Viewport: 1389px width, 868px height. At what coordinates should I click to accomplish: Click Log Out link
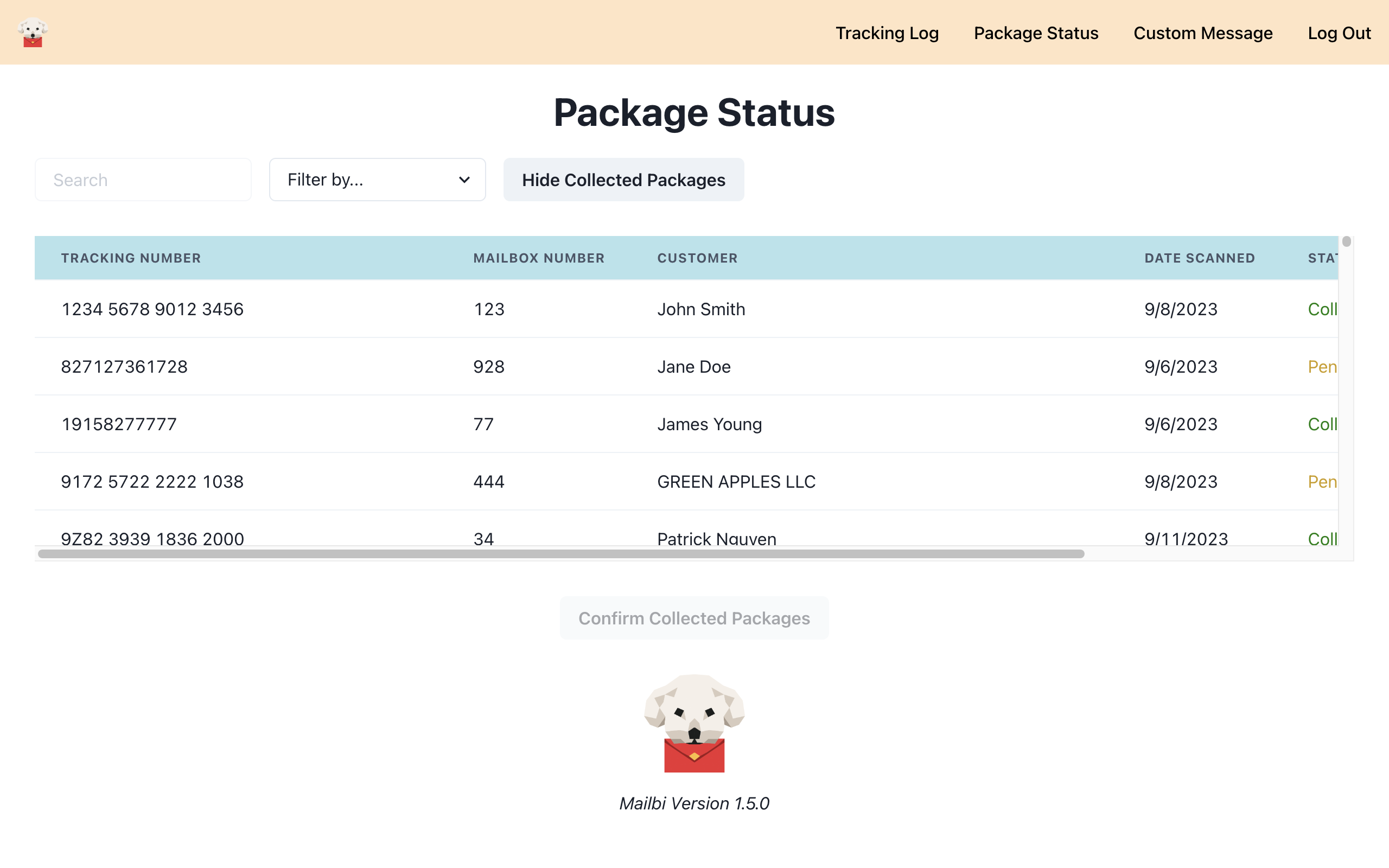(x=1339, y=33)
